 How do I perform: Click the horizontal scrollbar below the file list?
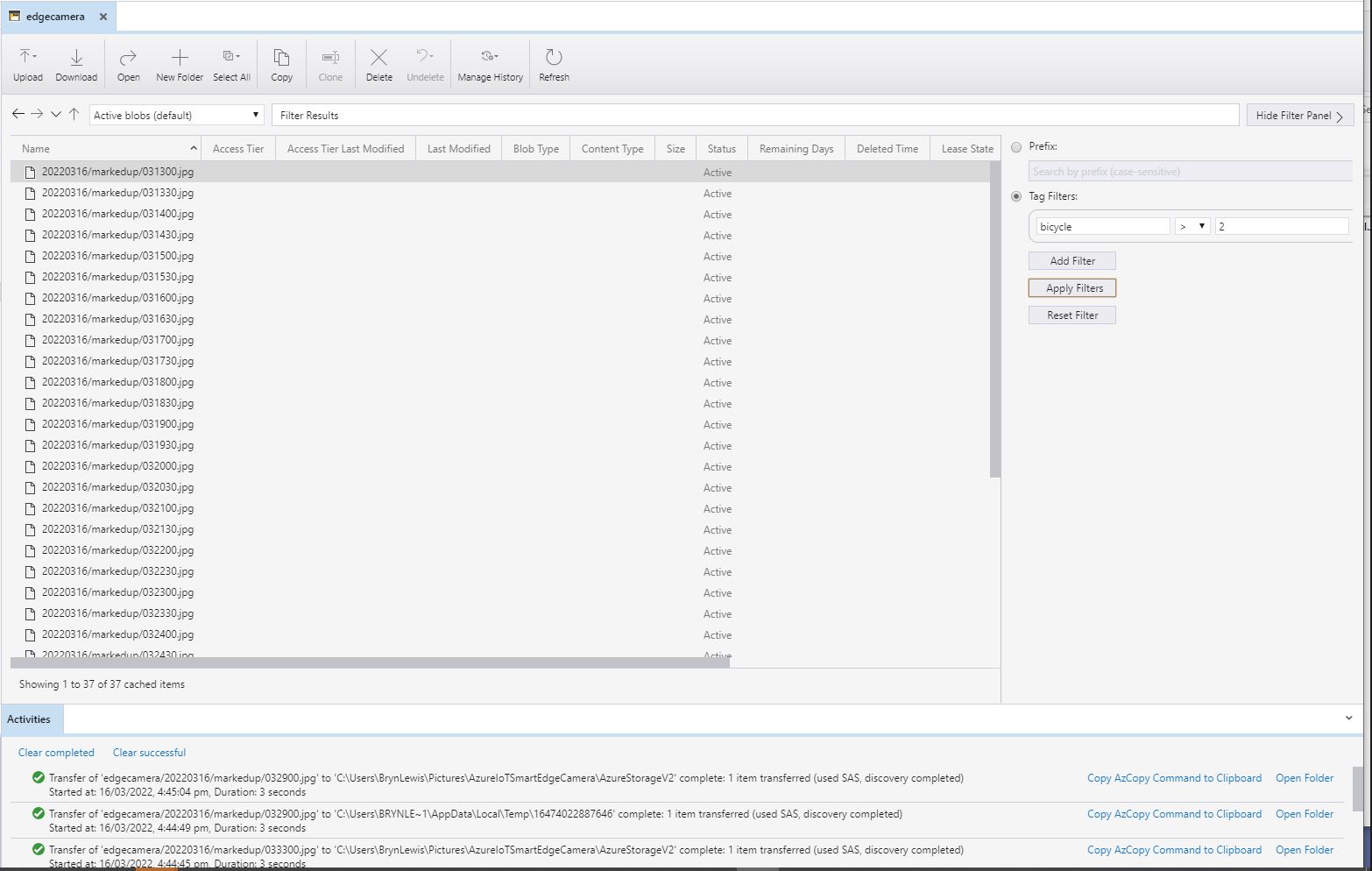coord(370,663)
